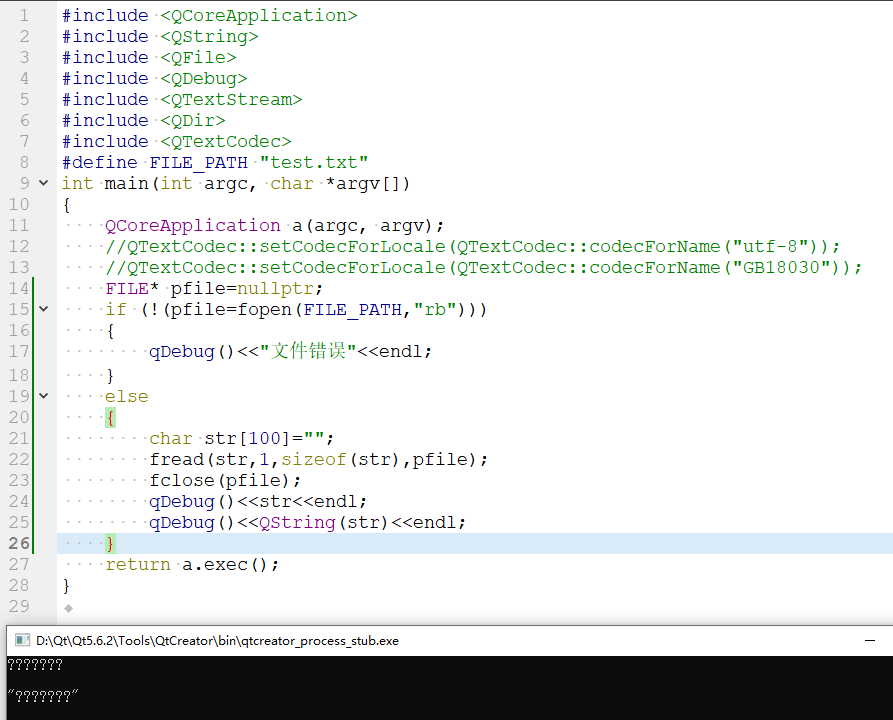Viewport: 893px width, 720px height.
Task: Click the fread call
Action: pyautogui.click(x=177, y=460)
